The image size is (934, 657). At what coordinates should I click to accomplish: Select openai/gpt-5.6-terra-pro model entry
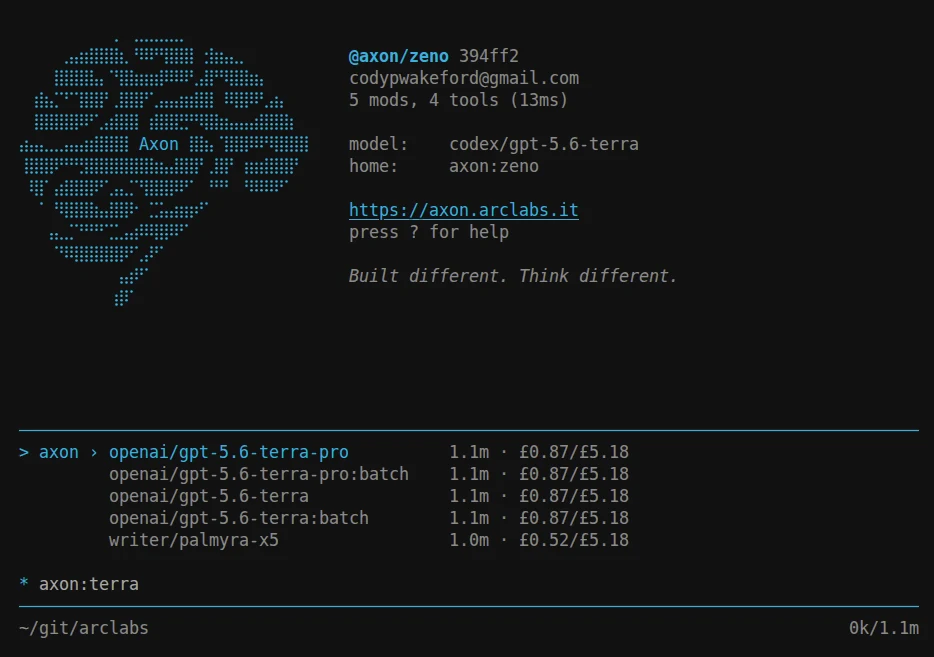(229, 452)
